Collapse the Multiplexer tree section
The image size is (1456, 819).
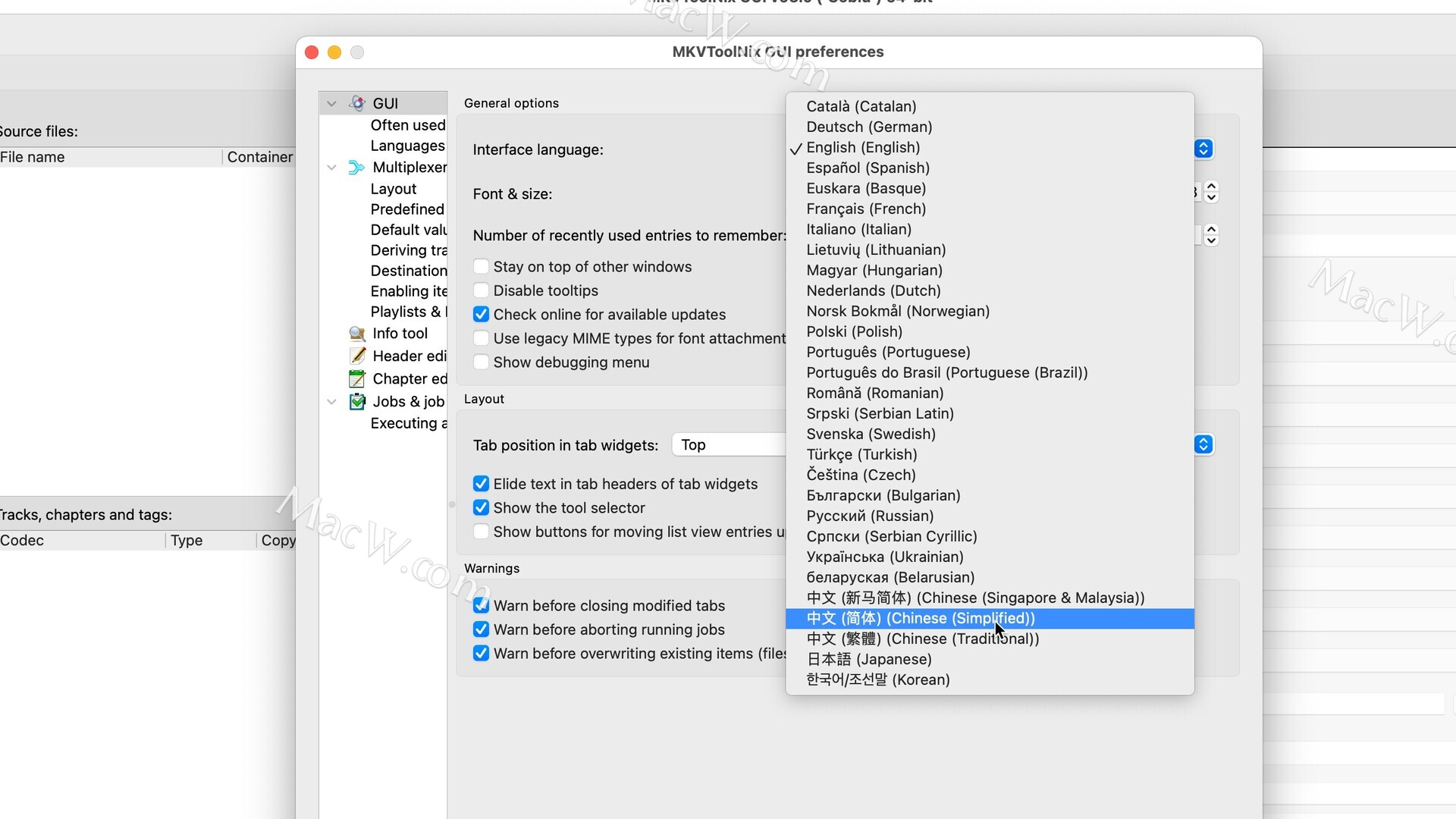click(331, 168)
